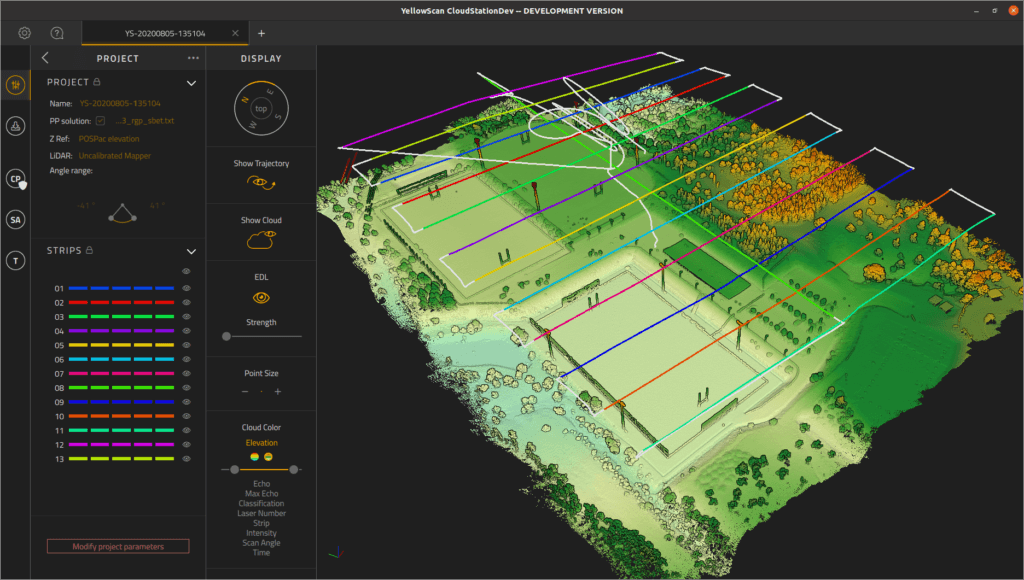Viewport: 1024px width, 580px height.
Task: Hide strip 01 with eye icon
Action: [186, 288]
